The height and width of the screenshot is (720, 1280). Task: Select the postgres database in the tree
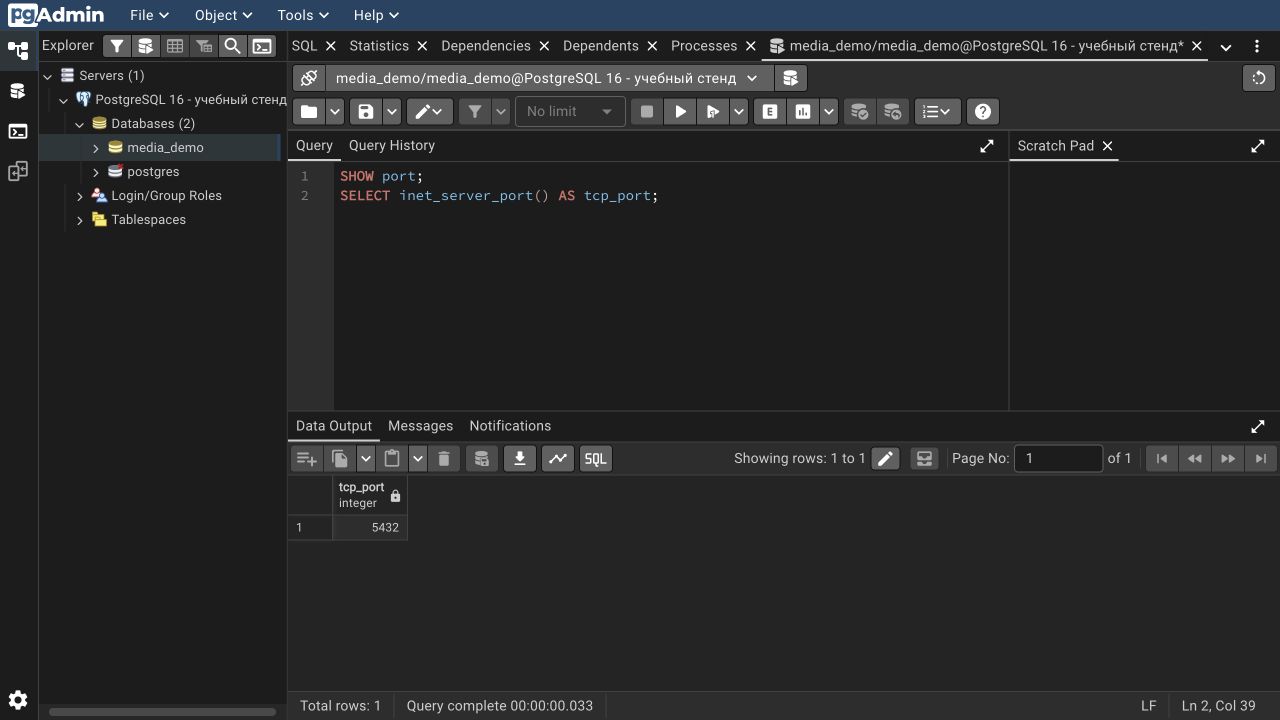[x=153, y=172]
